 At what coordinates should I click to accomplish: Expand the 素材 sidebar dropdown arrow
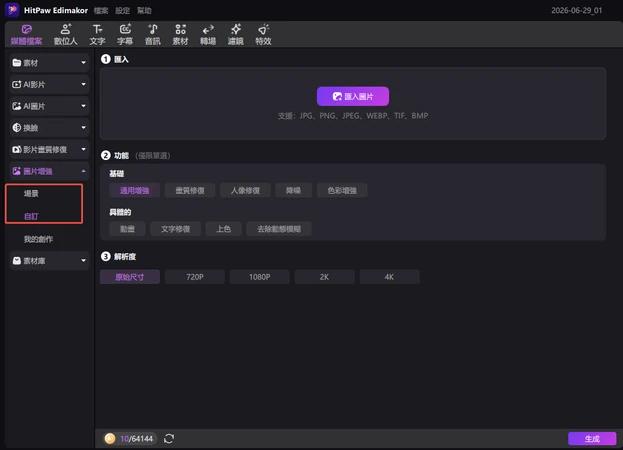point(83,63)
